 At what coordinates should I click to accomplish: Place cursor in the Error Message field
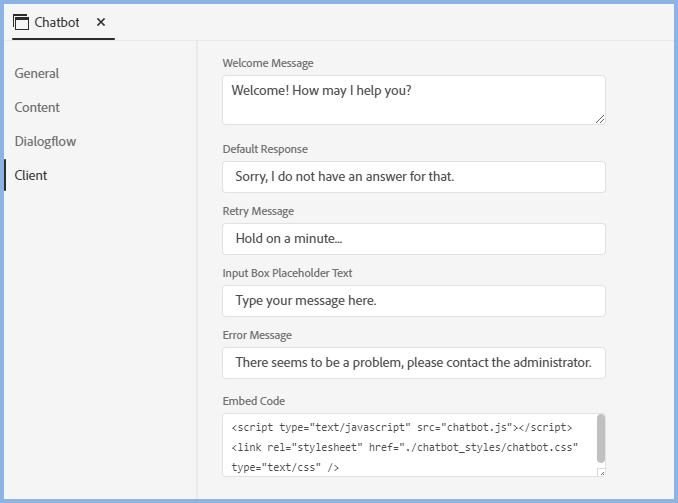point(413,363)
